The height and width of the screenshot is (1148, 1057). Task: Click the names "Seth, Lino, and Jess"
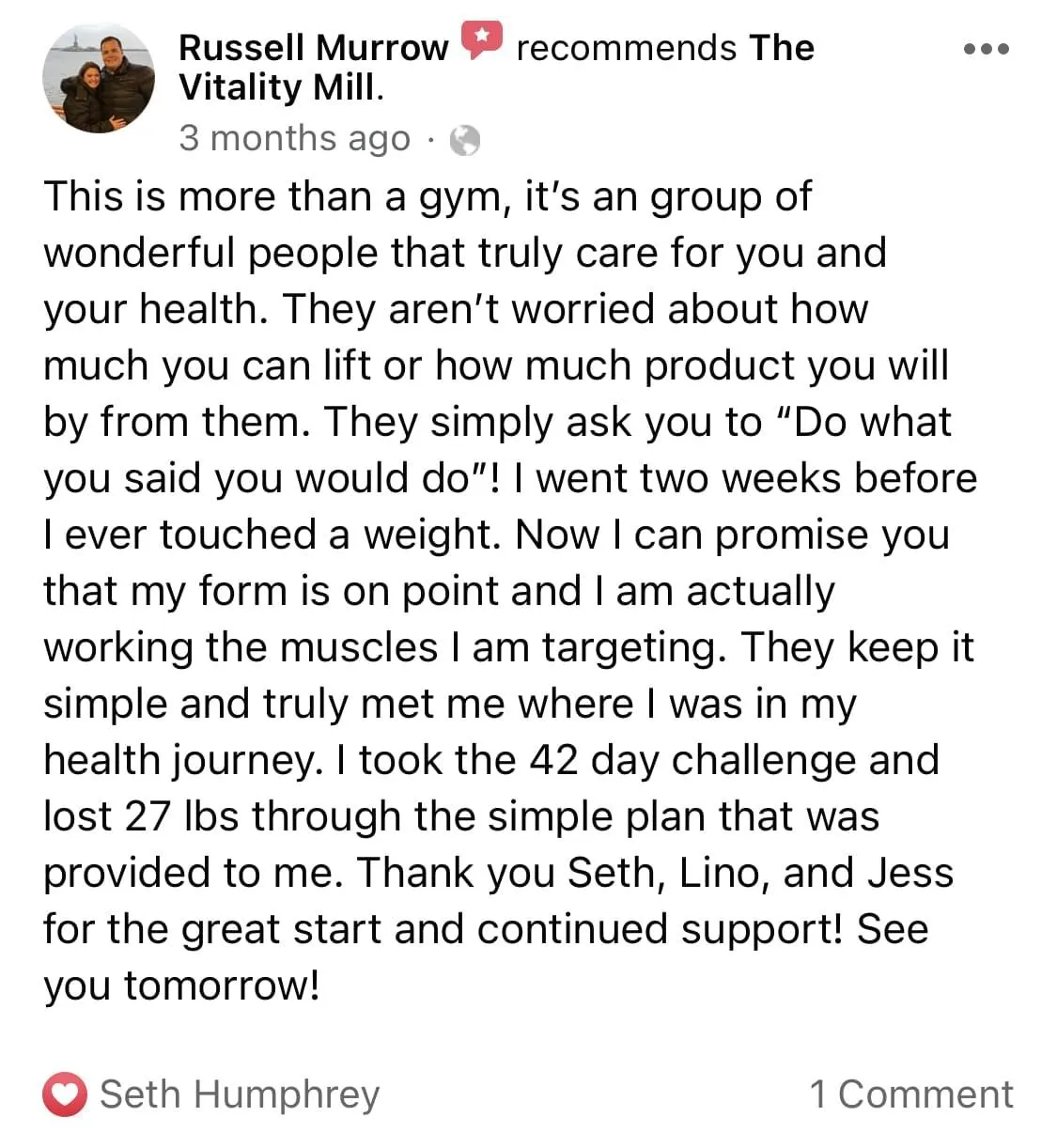click(761, 873)
